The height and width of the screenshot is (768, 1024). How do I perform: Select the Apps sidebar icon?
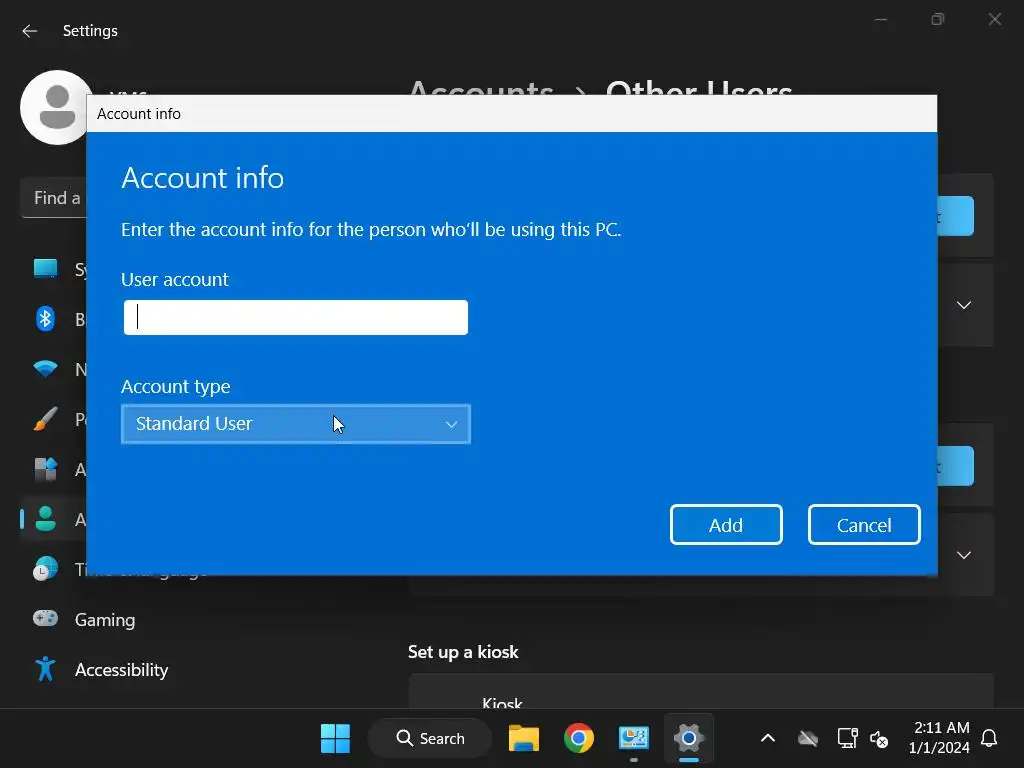click(45, 469)
